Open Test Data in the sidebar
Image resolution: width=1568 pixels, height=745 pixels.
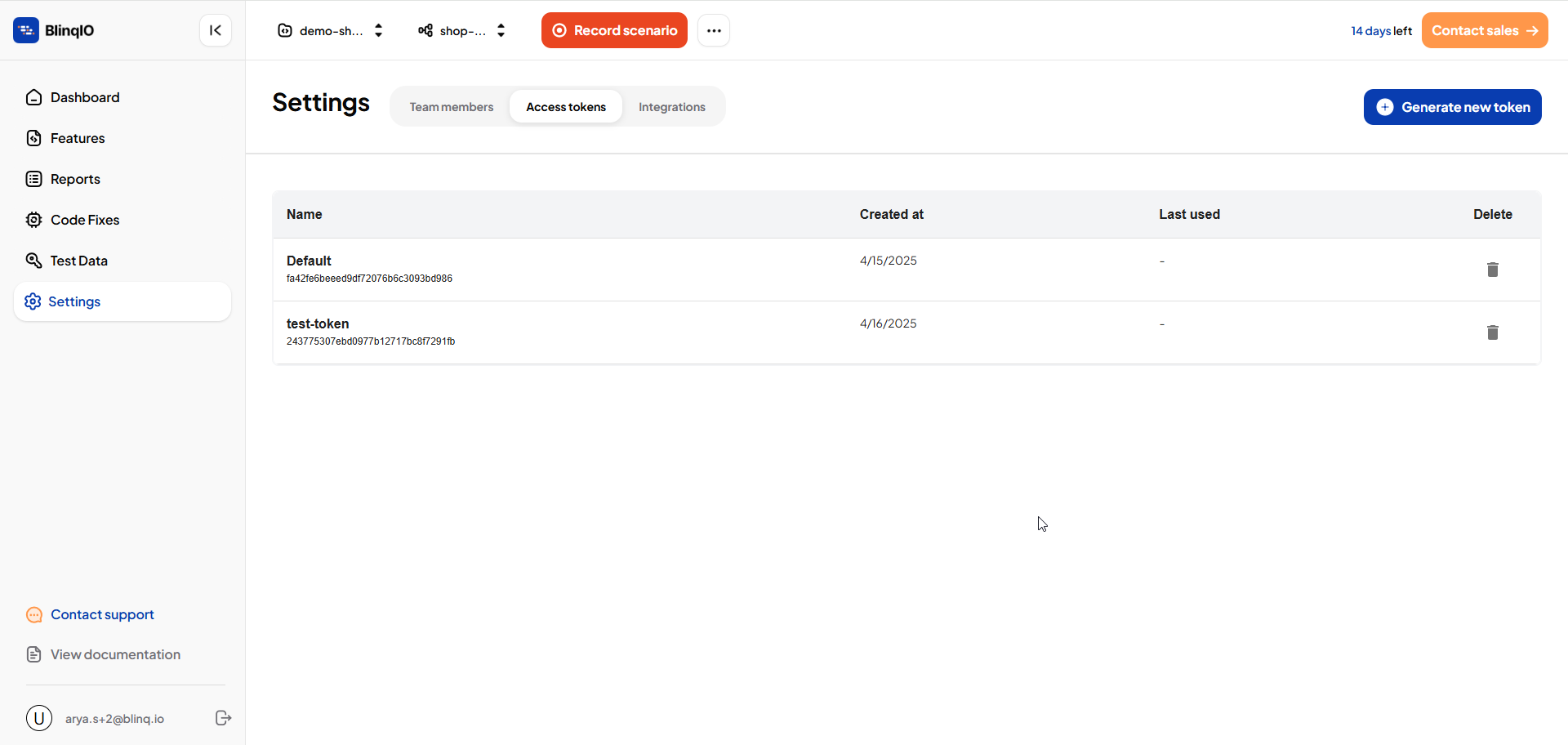[x=122, y=261]
